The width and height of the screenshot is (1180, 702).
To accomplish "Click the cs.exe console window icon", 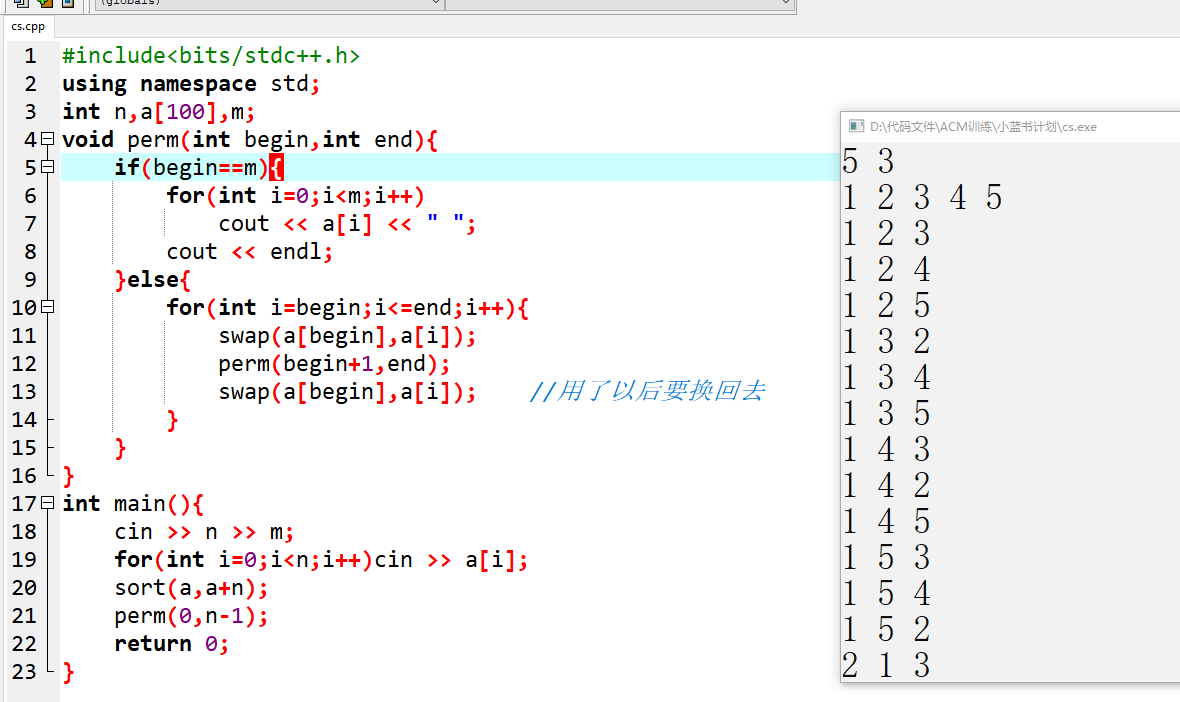I will click(x=856, y=126).
